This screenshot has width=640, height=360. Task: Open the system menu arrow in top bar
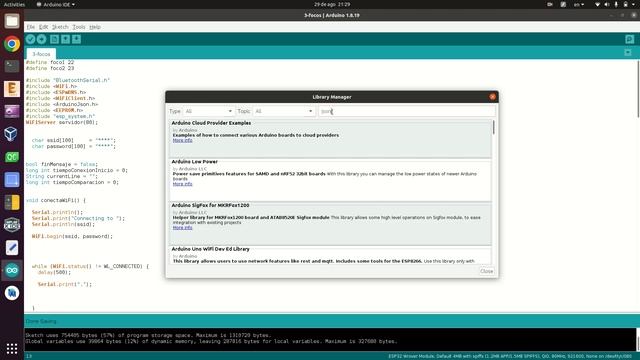point(634,4)
